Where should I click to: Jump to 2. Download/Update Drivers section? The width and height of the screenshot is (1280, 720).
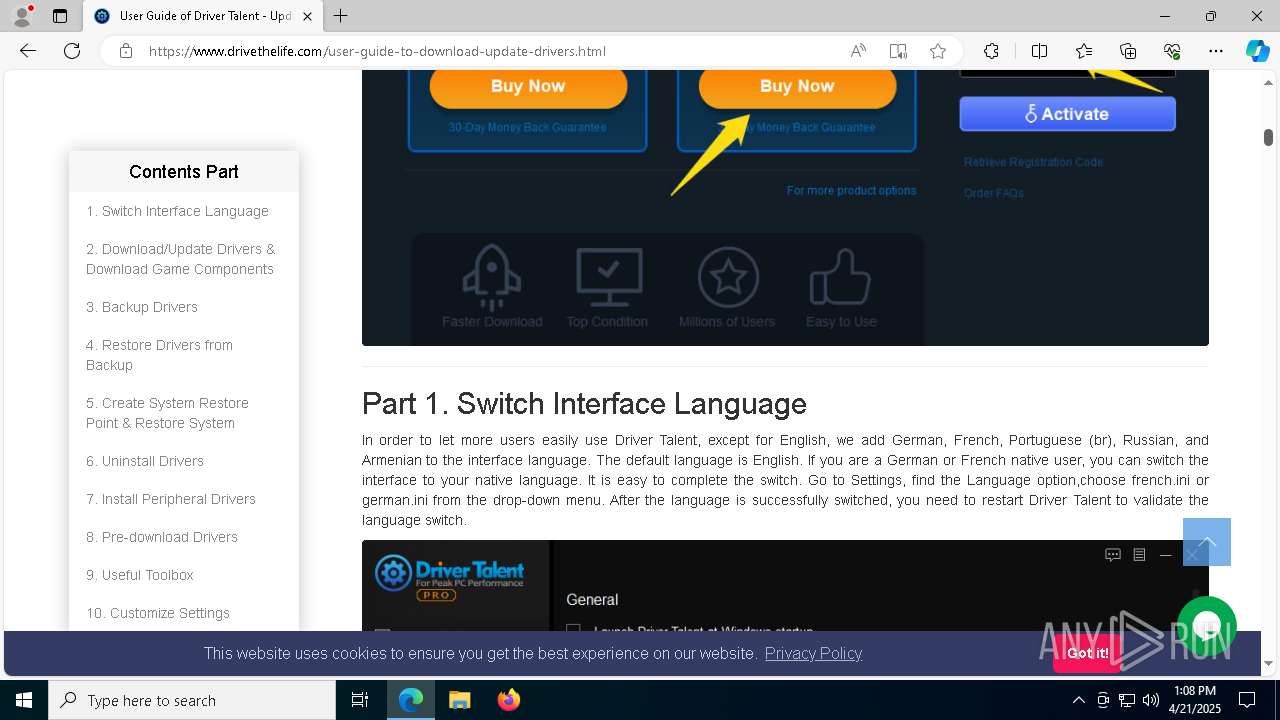point(180,259)
